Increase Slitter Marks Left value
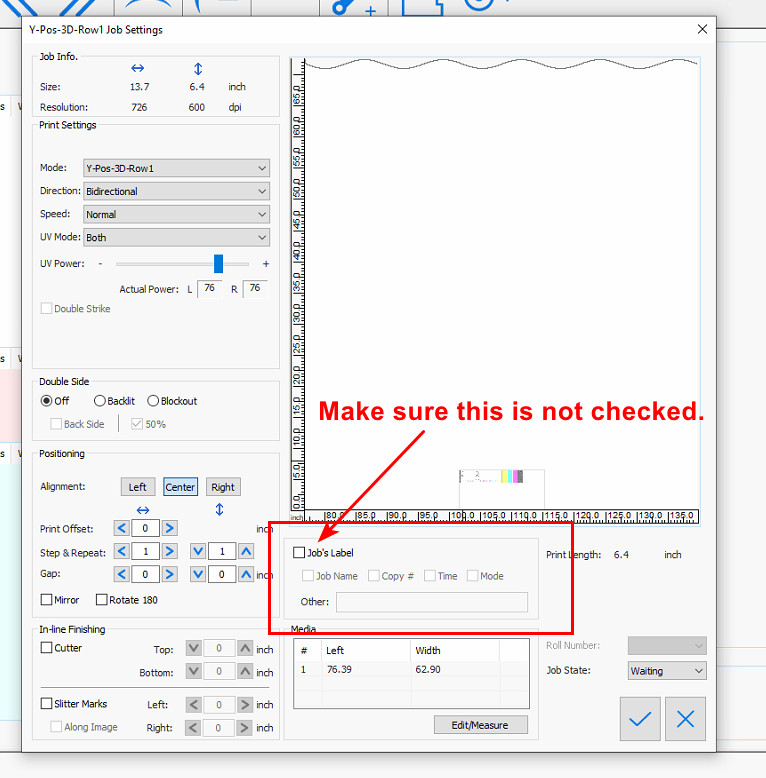This screenshot has height=778, width=766. (245, 705)
